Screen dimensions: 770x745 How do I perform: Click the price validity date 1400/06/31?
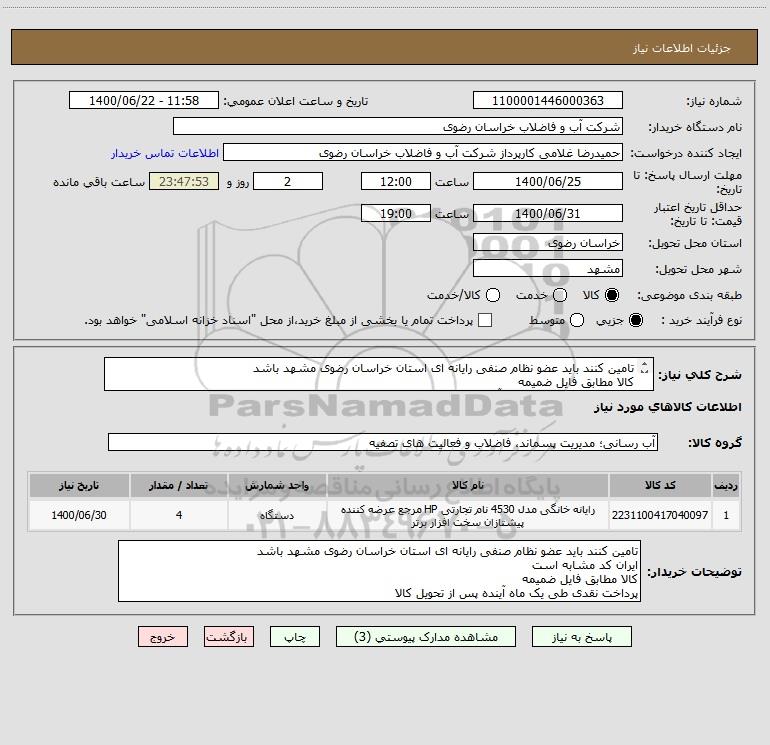click(548, 213)
